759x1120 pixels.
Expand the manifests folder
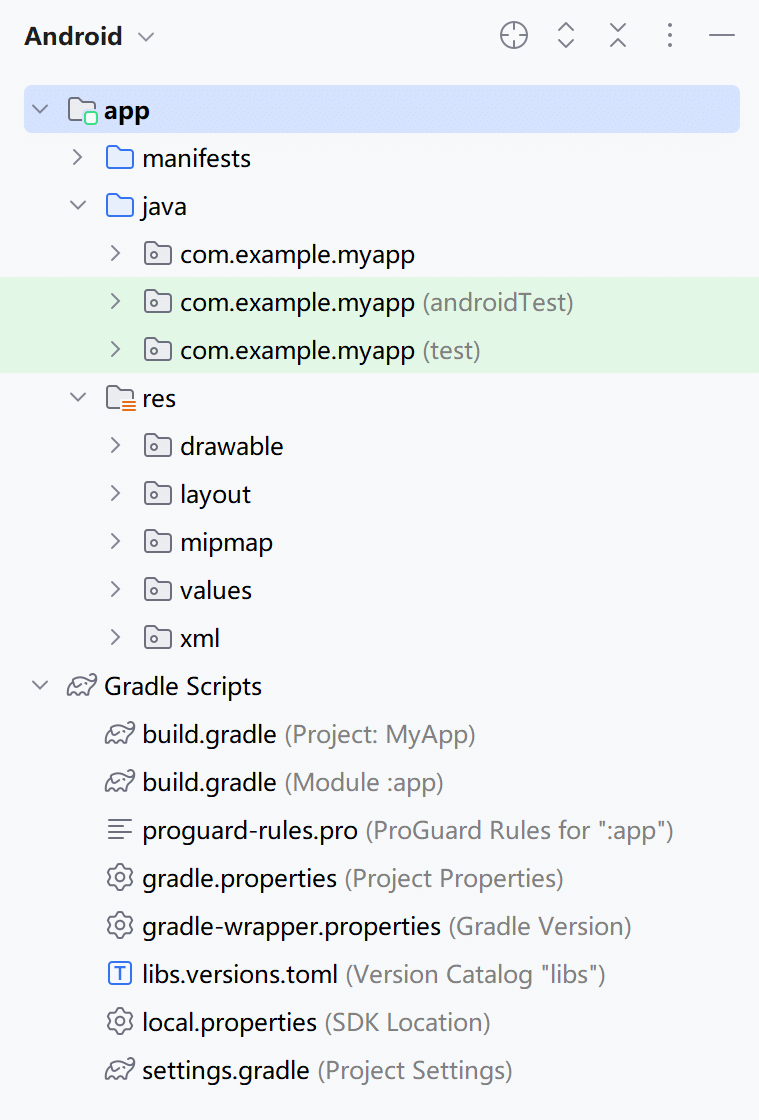click(x=77, y=158)
